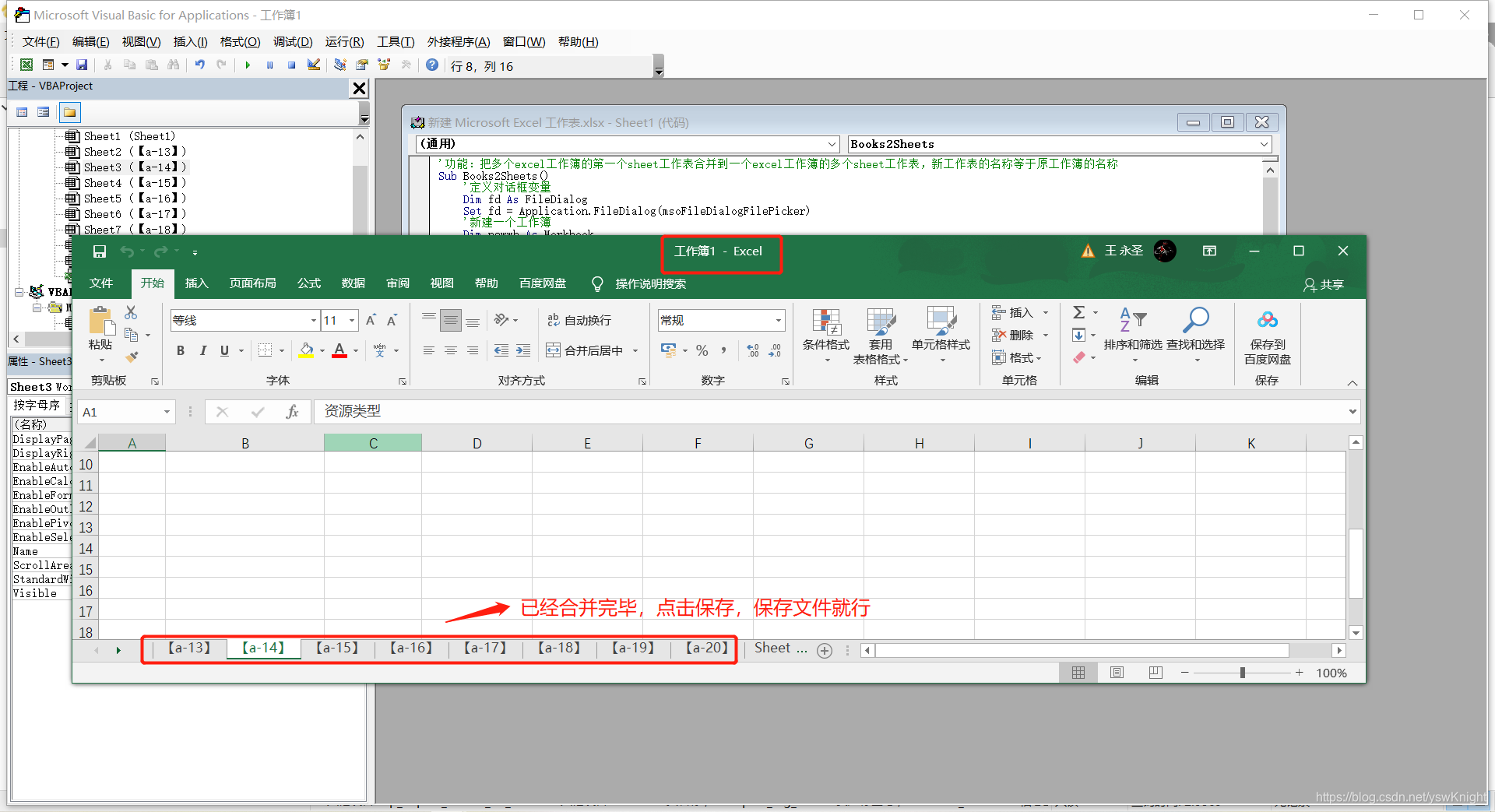Open the number format dropdown (常规)
This screenshot has height=812, width=1495.
pyautogui.click(x=778, y=321)
